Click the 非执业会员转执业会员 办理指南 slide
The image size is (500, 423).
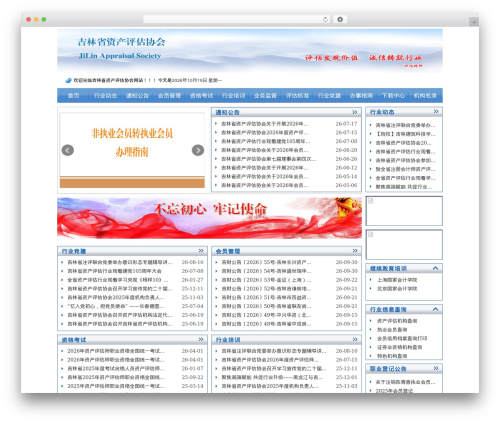pyautogui.click(x=132, y=150)
